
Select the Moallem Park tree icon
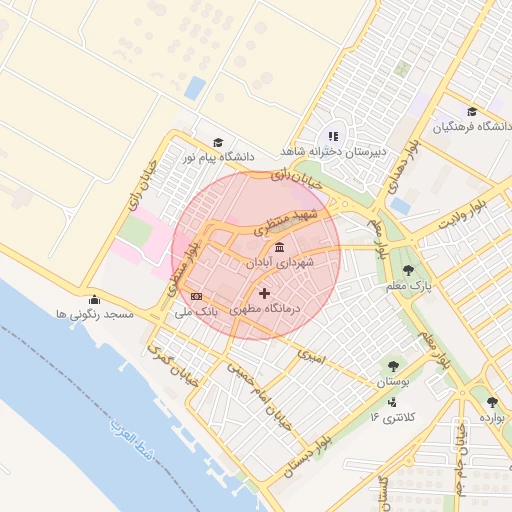coord(408,270)
